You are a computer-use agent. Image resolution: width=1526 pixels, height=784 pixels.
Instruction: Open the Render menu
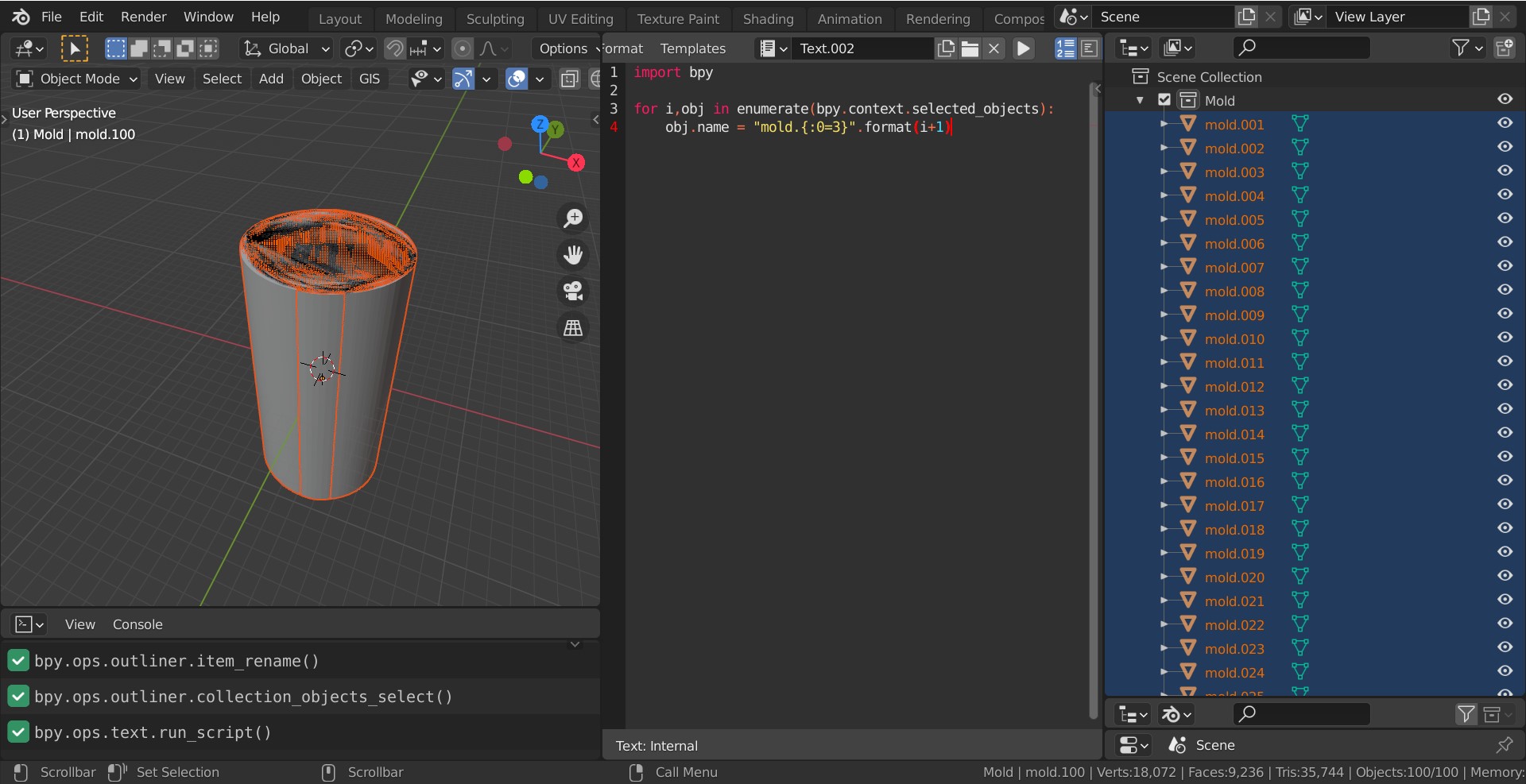[x=143, y=17]
